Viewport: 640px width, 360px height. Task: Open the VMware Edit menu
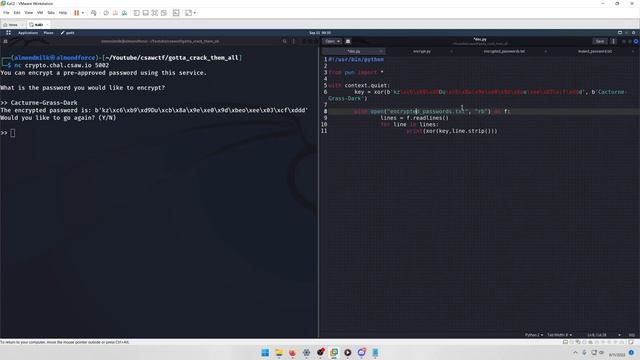pyautogui.click(x=17, y=13)
